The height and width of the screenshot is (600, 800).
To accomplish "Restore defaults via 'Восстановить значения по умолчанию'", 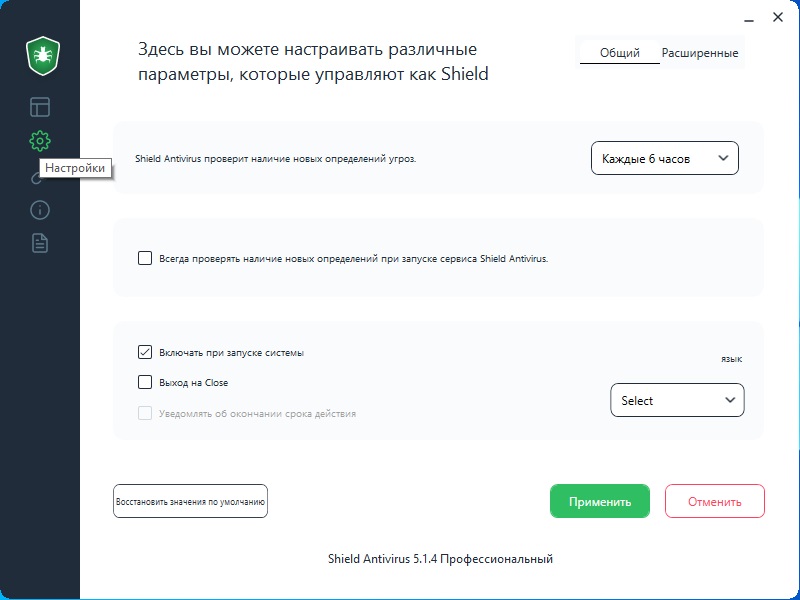I will coord(190,501).
